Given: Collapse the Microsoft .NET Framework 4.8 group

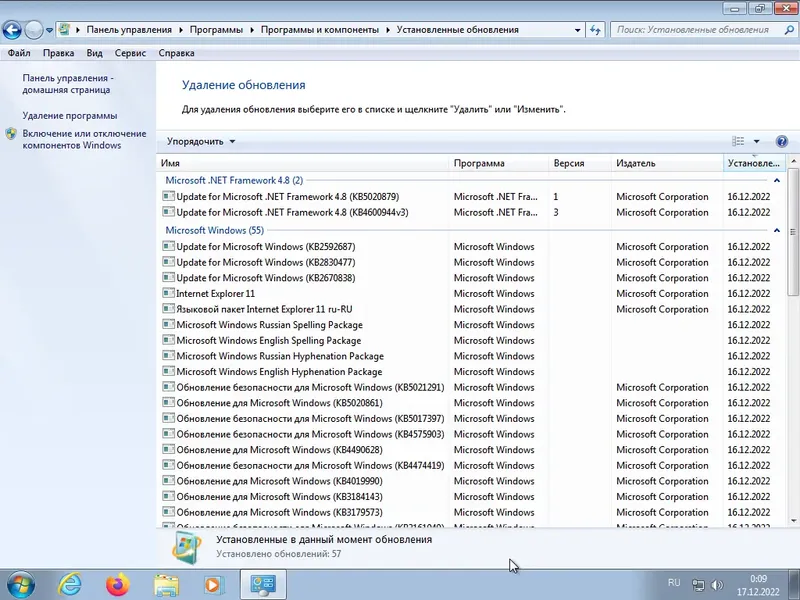Looking at the screenshot, I should [x=777, y=180].
